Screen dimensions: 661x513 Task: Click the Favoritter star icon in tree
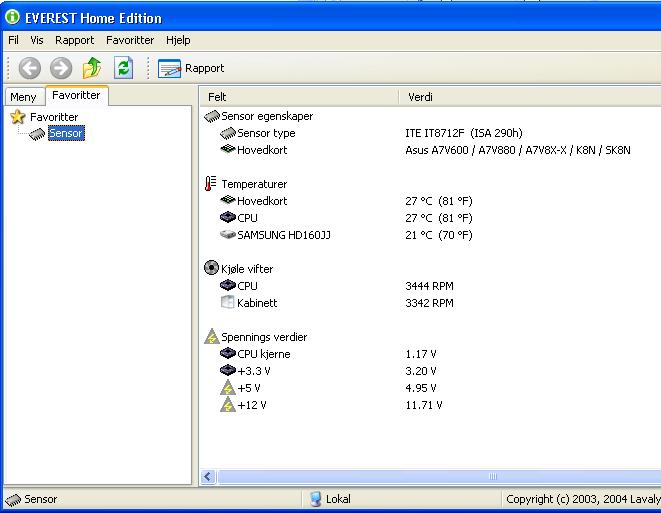click(18, 117)
